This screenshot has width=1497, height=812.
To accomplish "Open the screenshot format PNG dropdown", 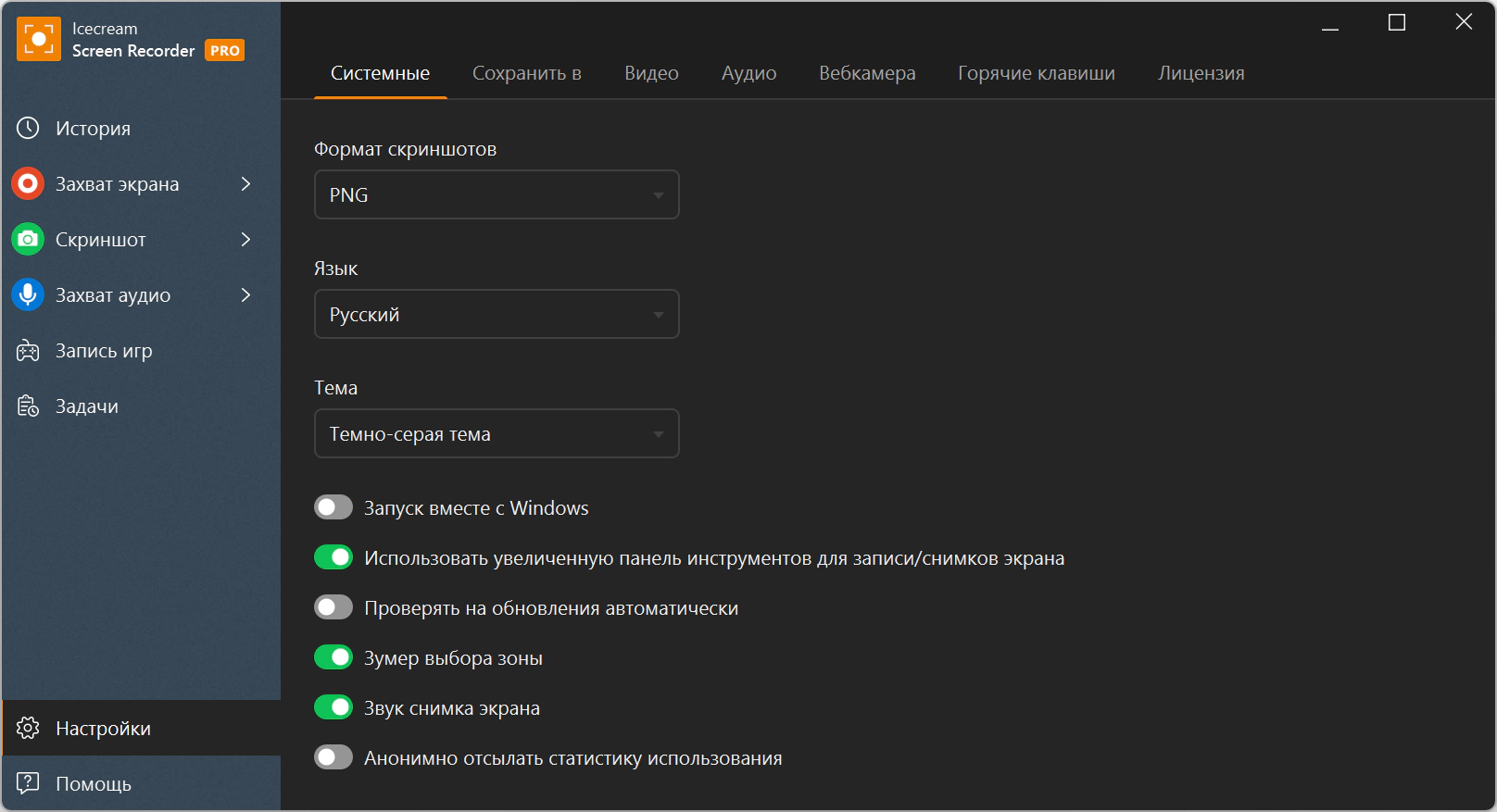I will click(x=497, y=194).
